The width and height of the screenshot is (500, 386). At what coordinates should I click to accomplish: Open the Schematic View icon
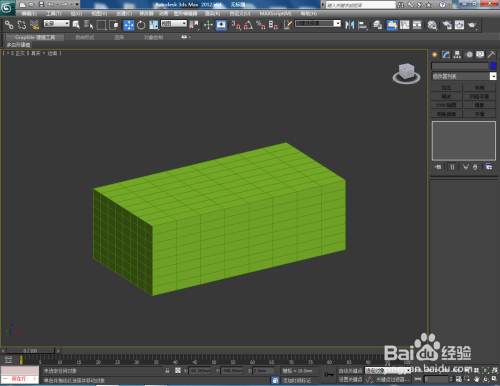click(417, 25)
